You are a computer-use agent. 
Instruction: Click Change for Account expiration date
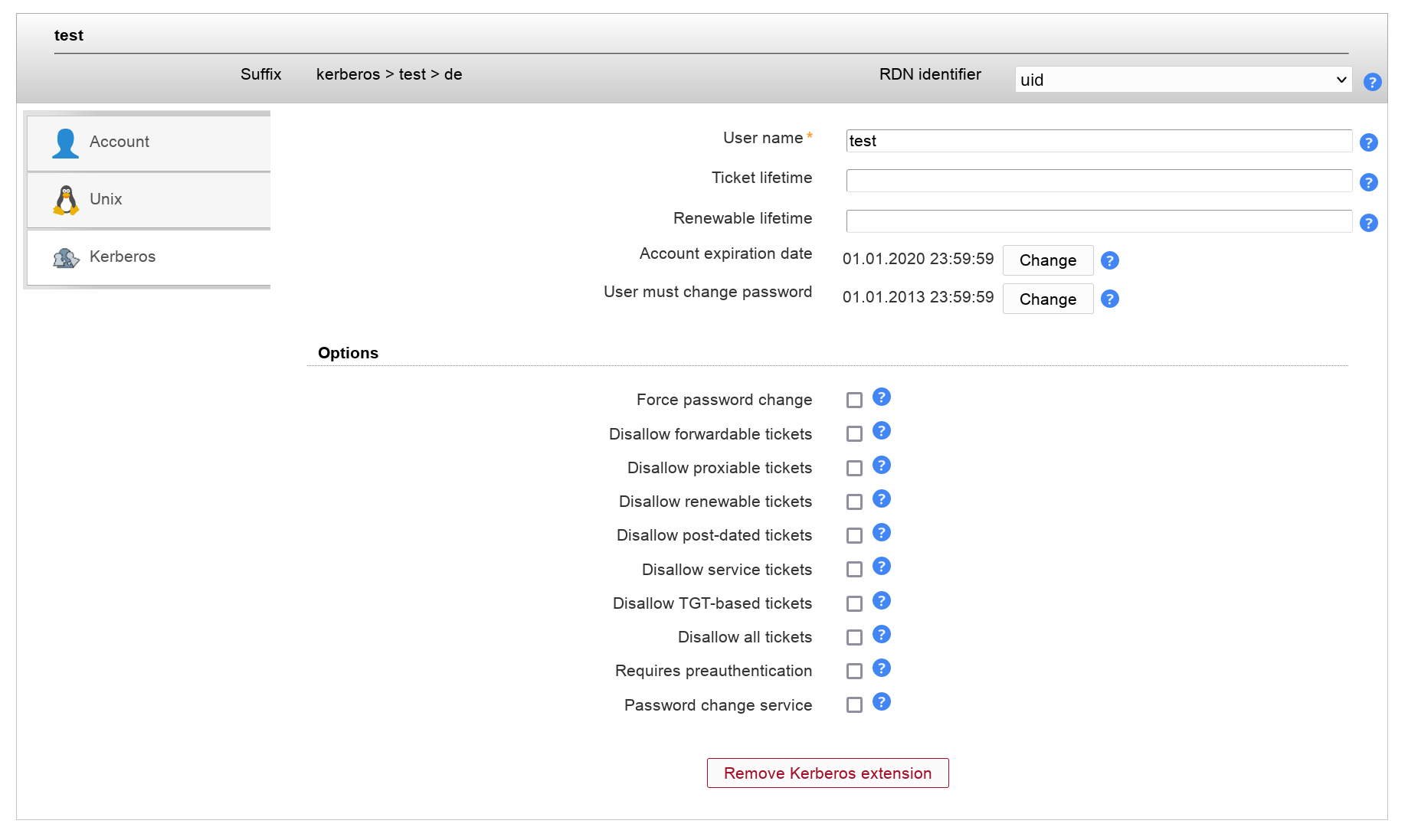[x=1047, y=260]
